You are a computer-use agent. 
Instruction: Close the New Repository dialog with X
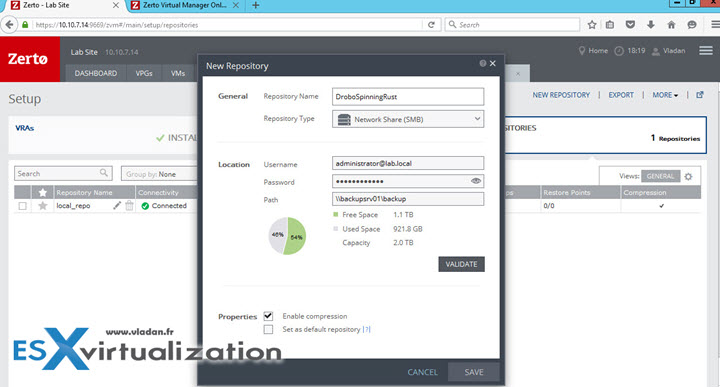pos(493,63)
